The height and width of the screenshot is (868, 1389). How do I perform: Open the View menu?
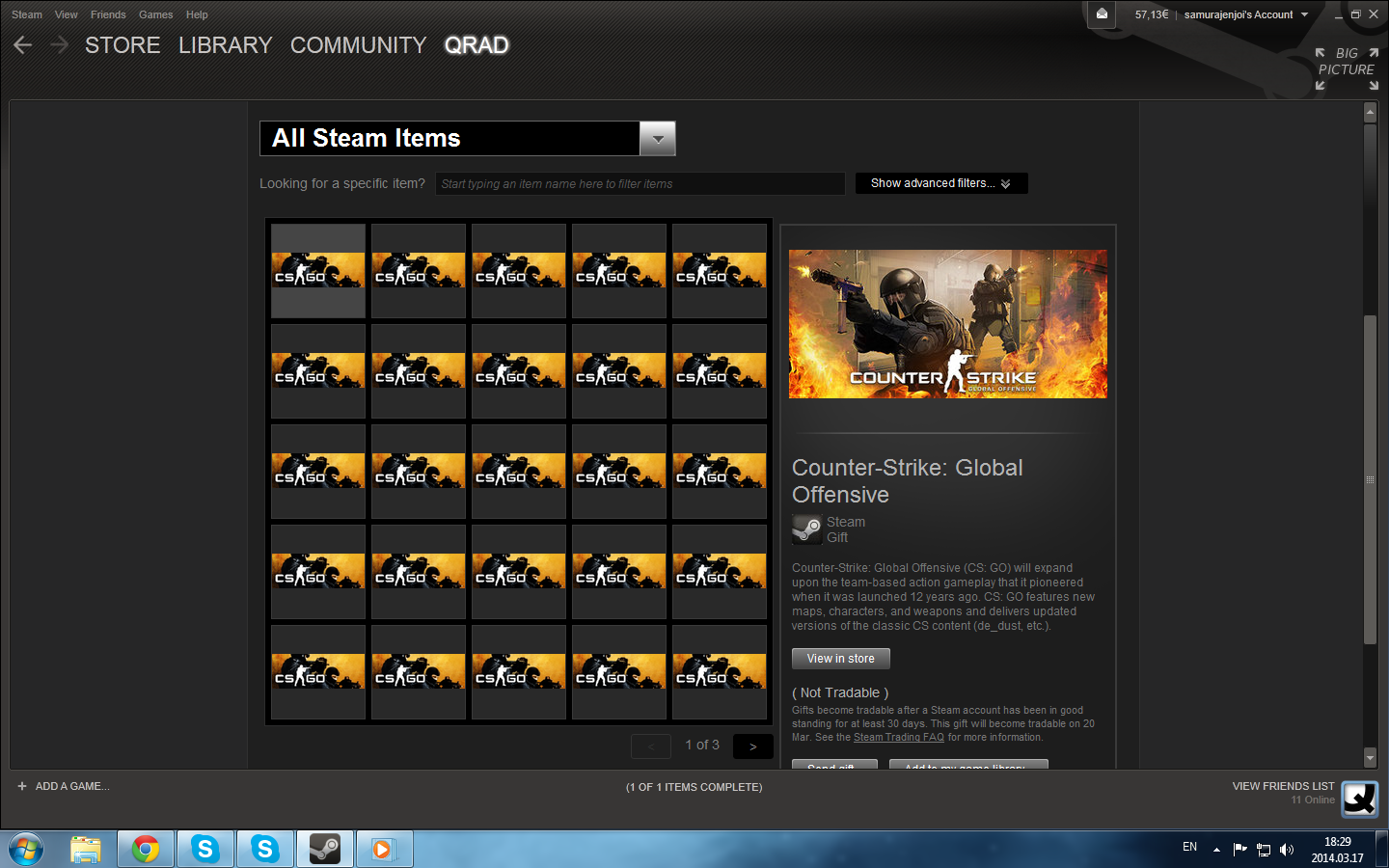(x=67, y=14)
